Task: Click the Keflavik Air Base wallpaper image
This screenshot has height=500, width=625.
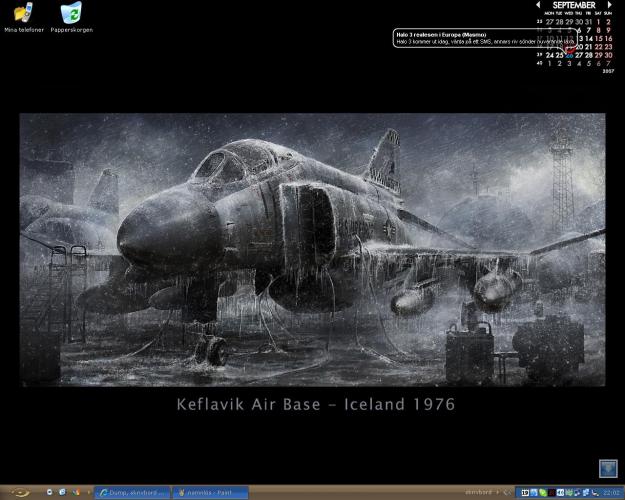Action: coord(312,250)
